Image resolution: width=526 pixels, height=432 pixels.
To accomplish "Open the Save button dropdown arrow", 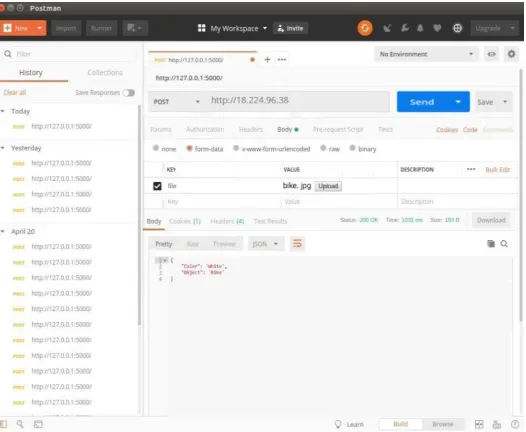I will (x=505, y=102).
